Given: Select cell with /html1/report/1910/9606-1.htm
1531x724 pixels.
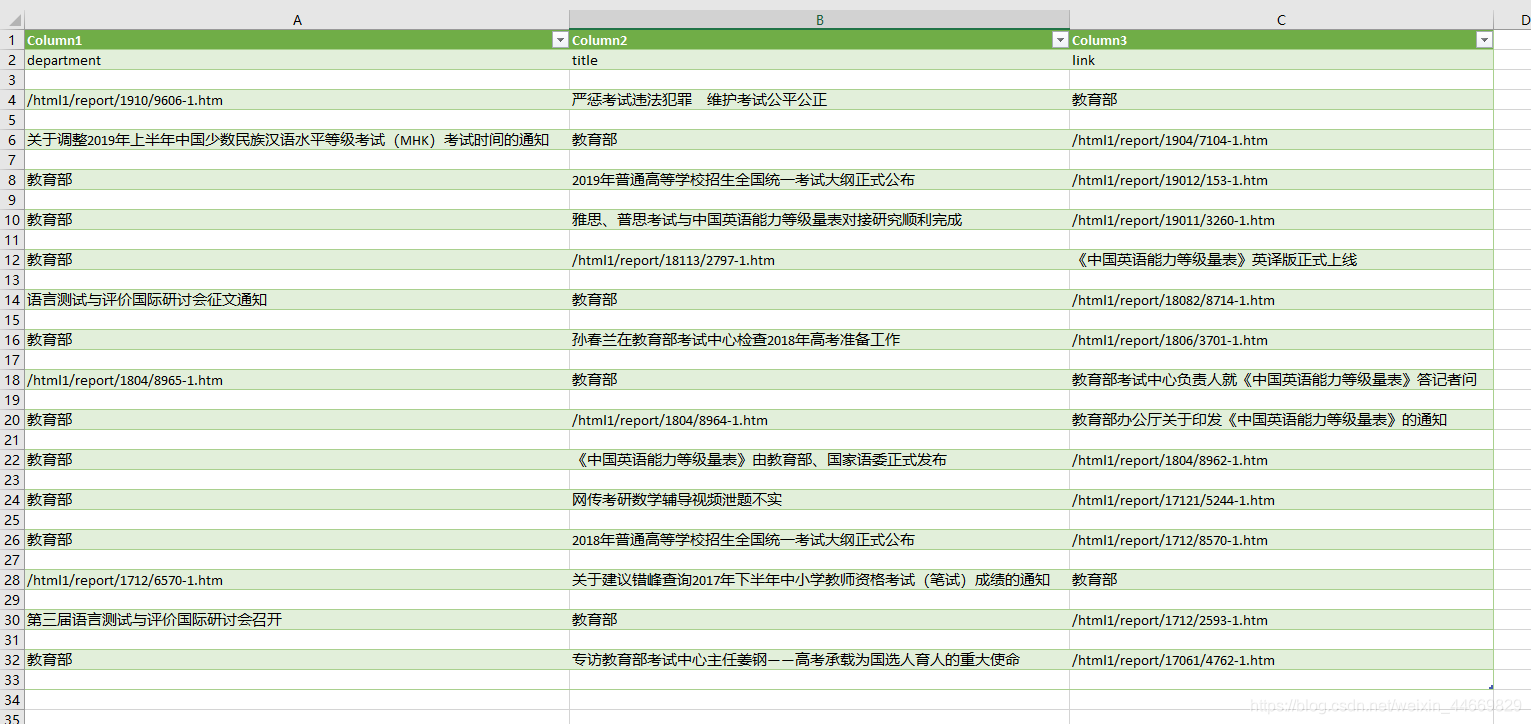Looking at the screenshot, I should click(x=297, y=100).
